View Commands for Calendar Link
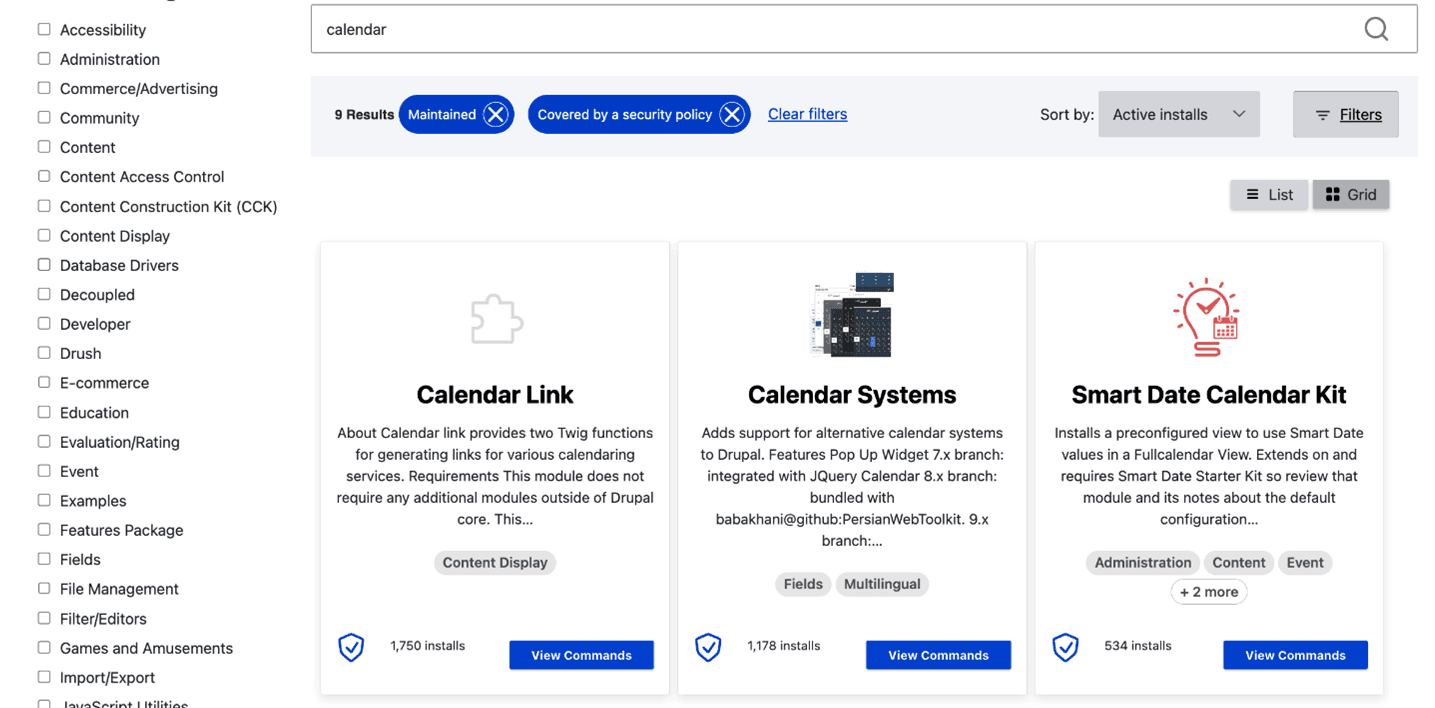Image resolution: width=1435 pixels, height=708 pixels. [x=581, y=655]
